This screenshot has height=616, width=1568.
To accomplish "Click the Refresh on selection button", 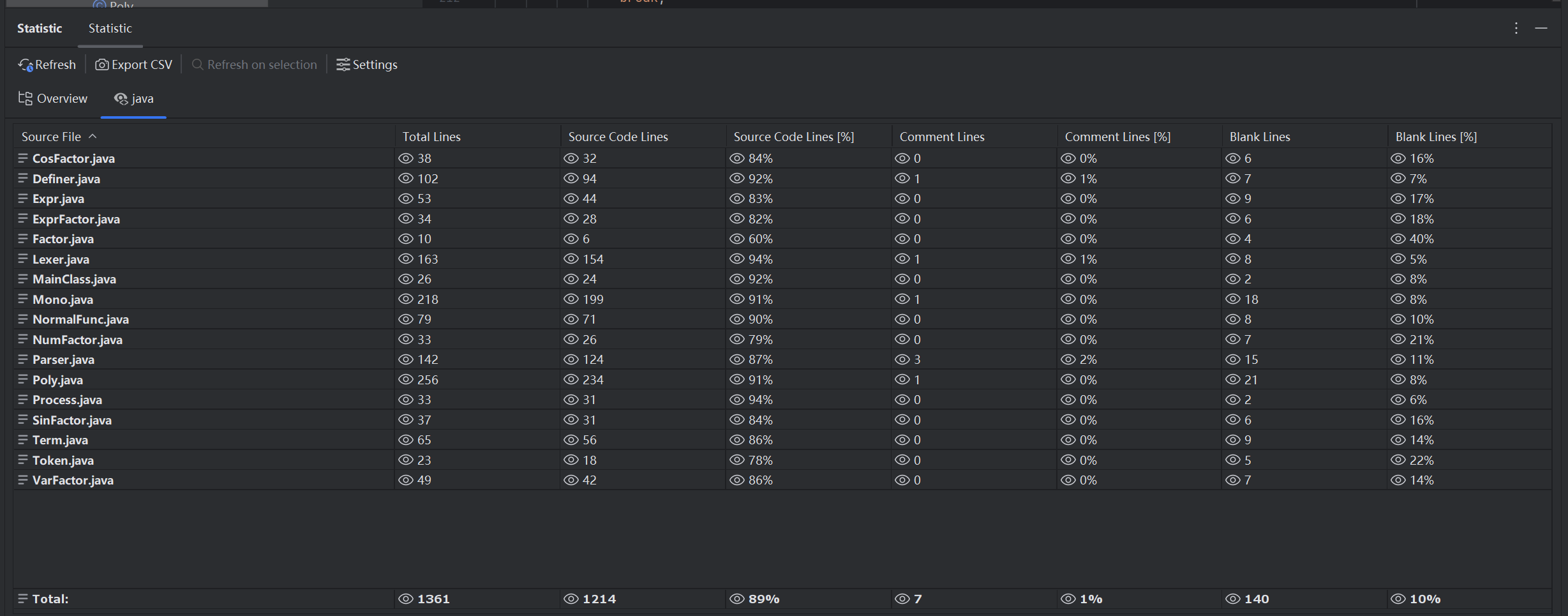I will coord(255,65).
